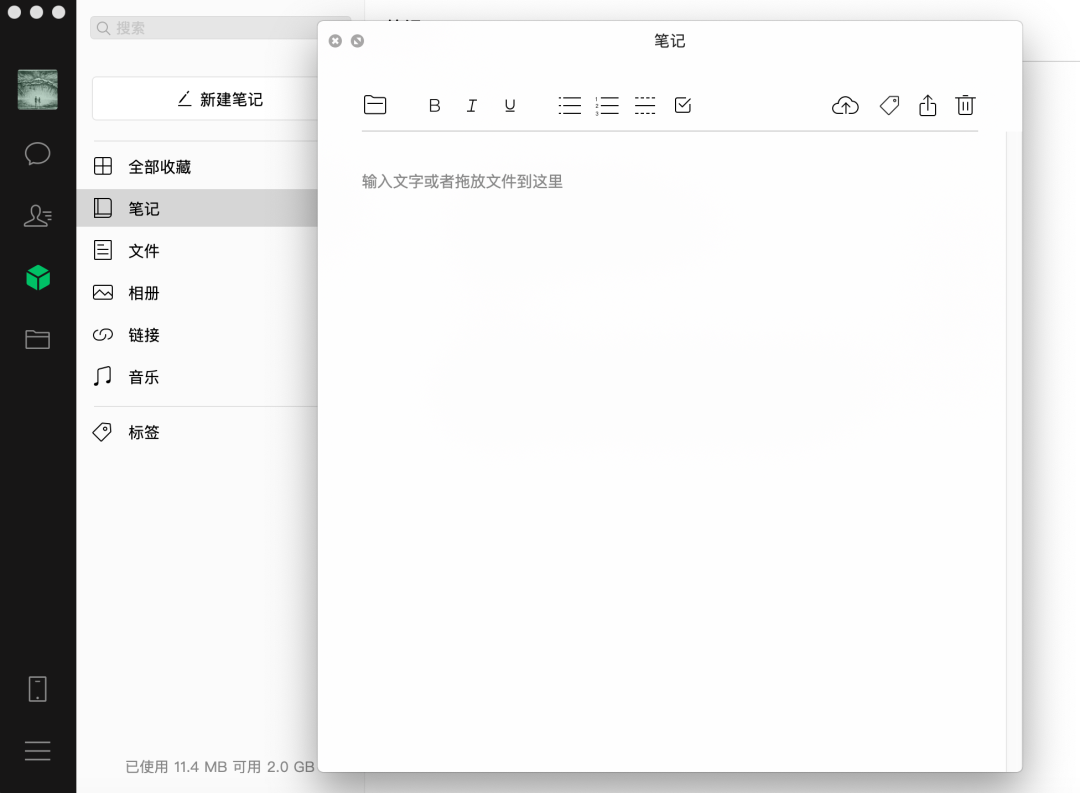The height and width of the screenshot is (793, 1080).
Task: Select 笔记 in the favorites list
Action: point(197,208)
